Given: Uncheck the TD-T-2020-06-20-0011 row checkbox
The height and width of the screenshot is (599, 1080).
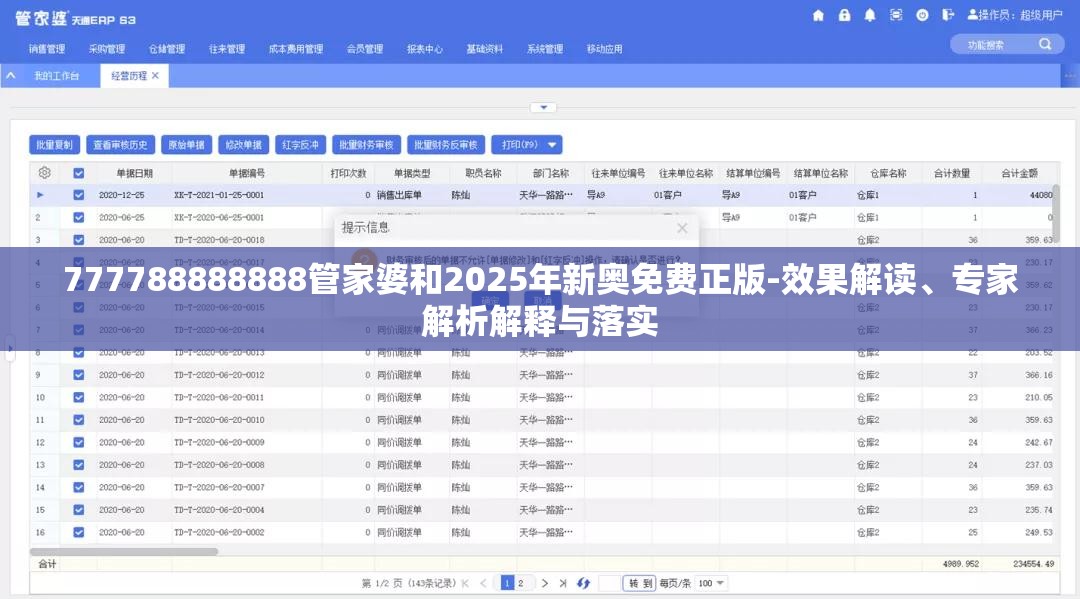Looking at the screenshot, I should (79, 397).
